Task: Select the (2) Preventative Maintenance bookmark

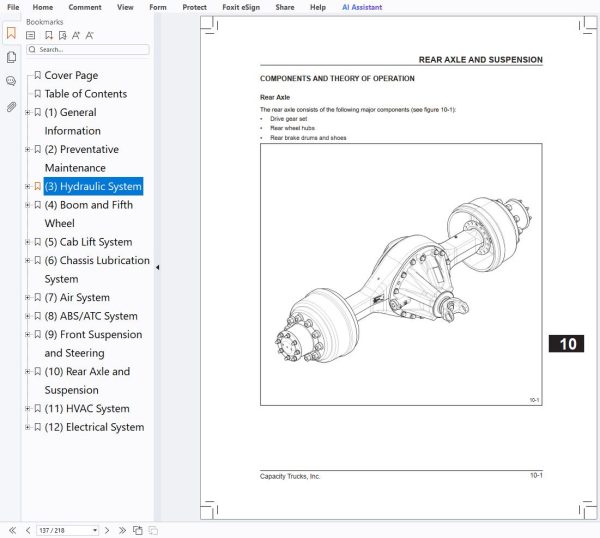Action: (82, 158)
